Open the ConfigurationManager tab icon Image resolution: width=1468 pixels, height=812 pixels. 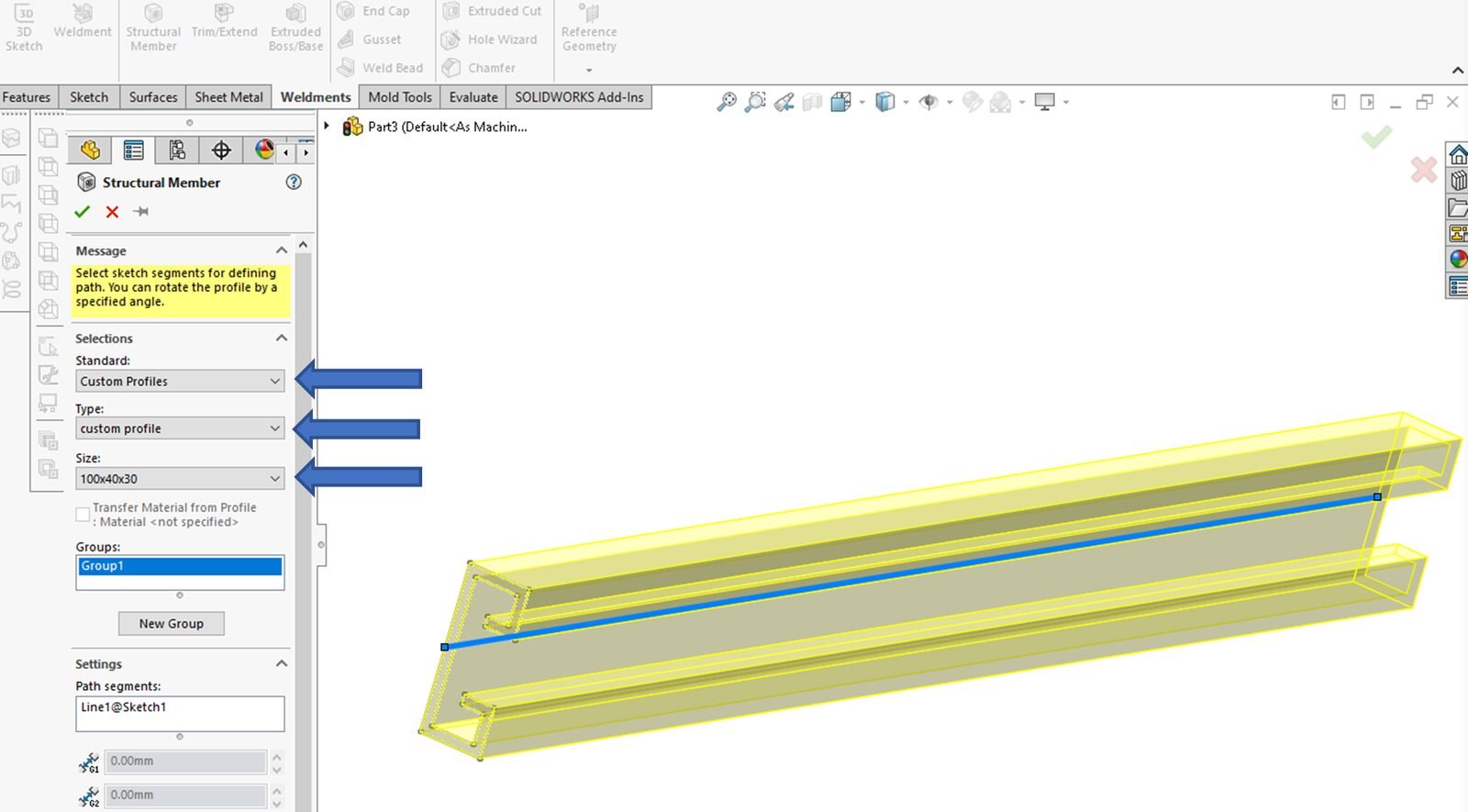(x=177, y=150)
